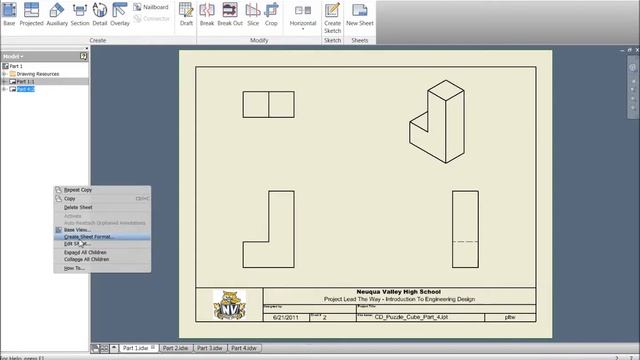Click the Drawing Resources folder icon
640x360 pixels.
pyautogui.click(x=13, y=74)
